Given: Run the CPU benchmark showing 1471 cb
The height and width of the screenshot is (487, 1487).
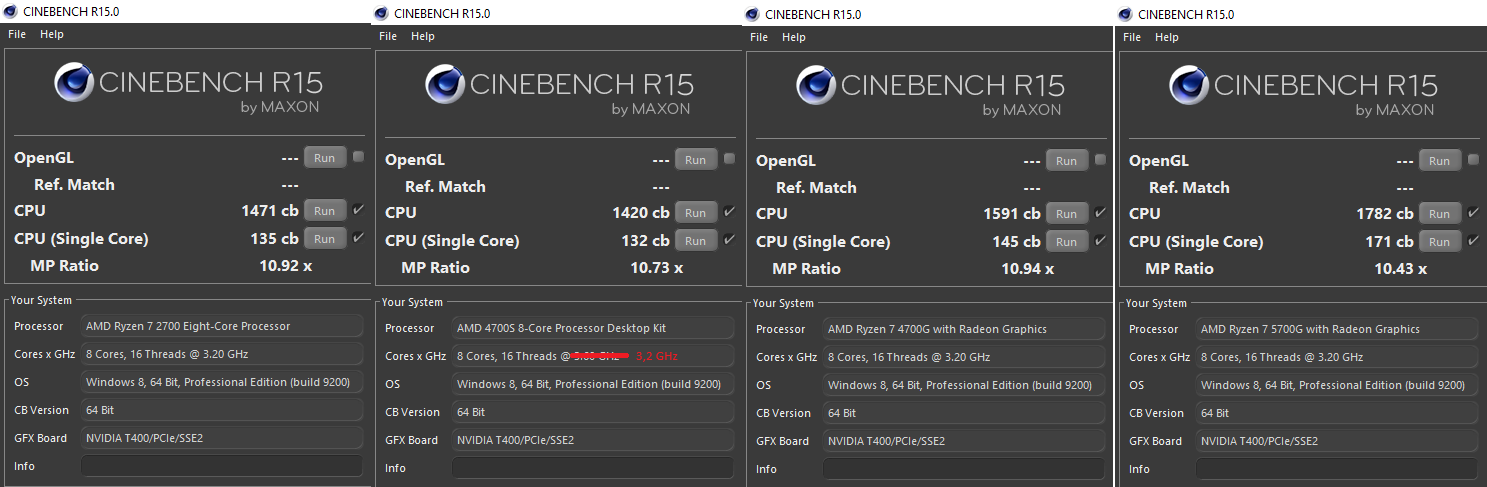Looking at the screenshot, I should pos(325,211).
